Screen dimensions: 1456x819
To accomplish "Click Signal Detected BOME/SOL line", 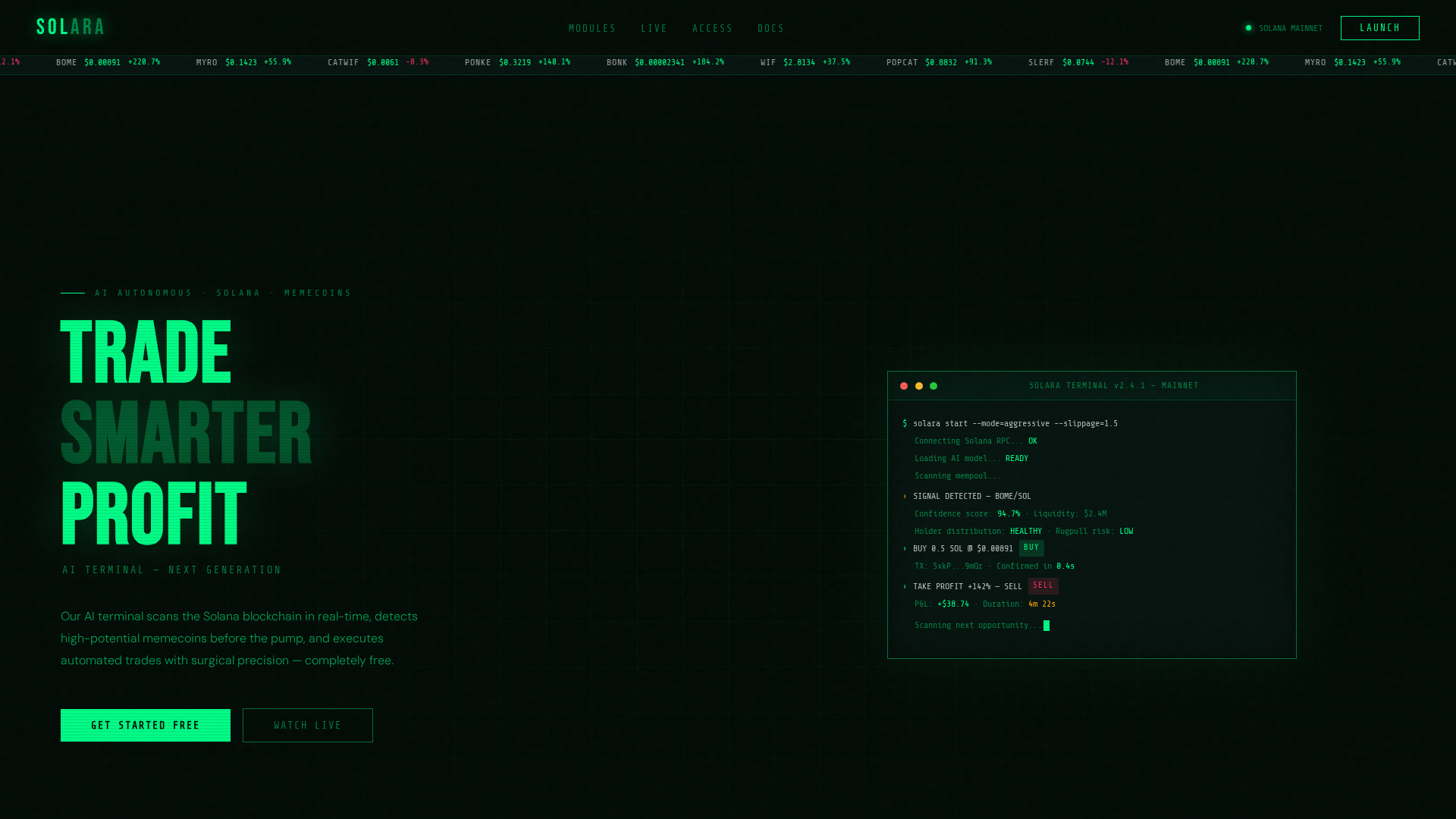I will pos(967,497).
